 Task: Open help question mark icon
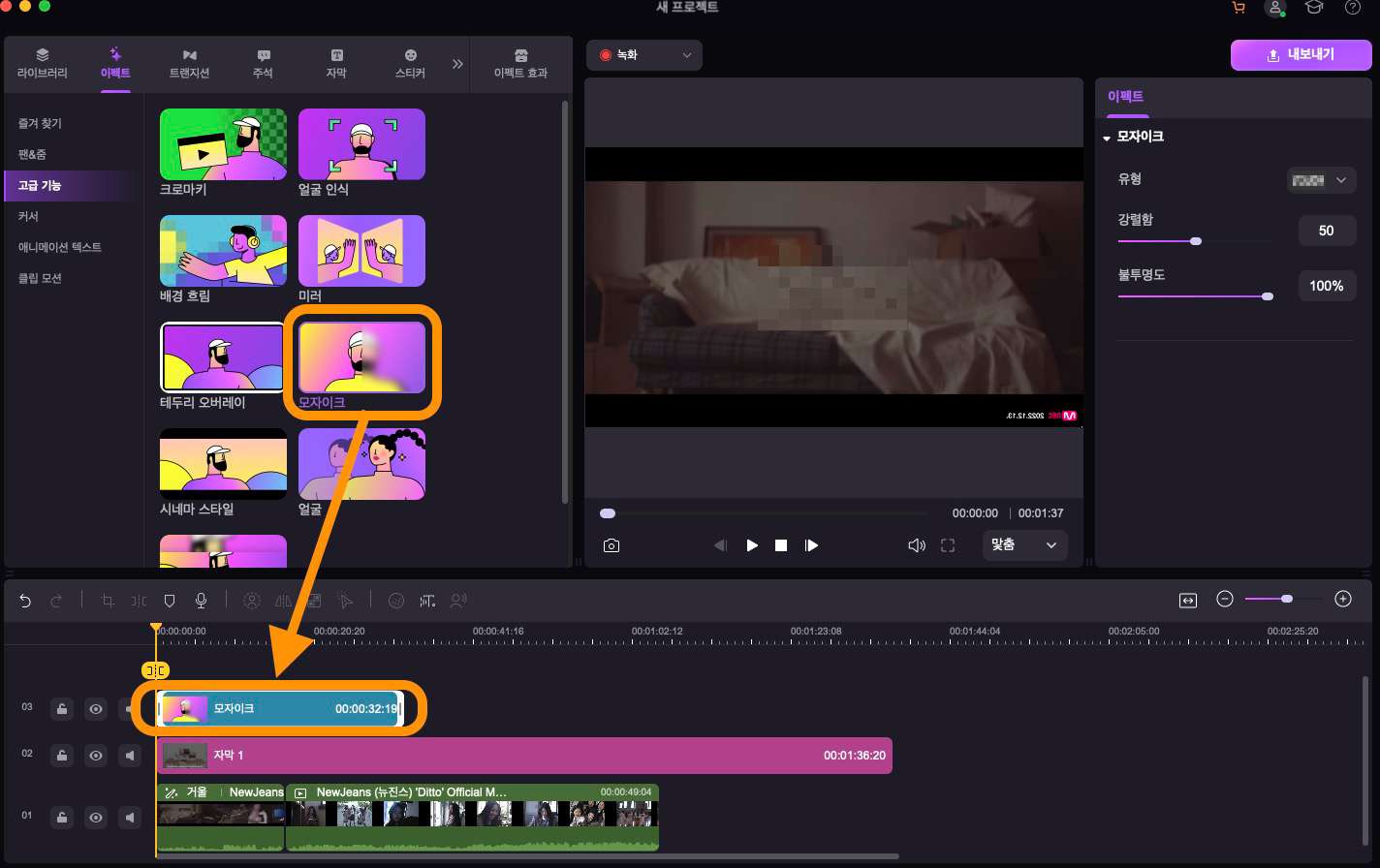pos(1353,8)
